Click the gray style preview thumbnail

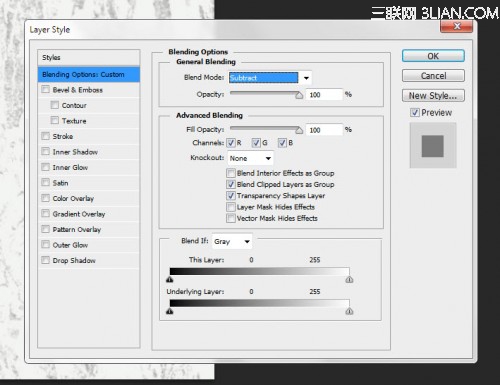[433, 145]
